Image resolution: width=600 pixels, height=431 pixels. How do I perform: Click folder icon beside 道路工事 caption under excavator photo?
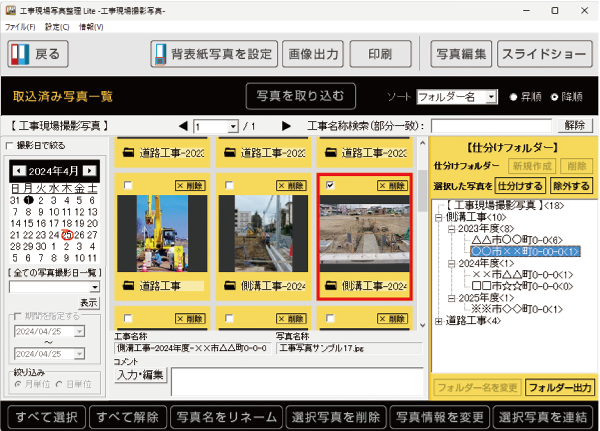pos(129,286)
